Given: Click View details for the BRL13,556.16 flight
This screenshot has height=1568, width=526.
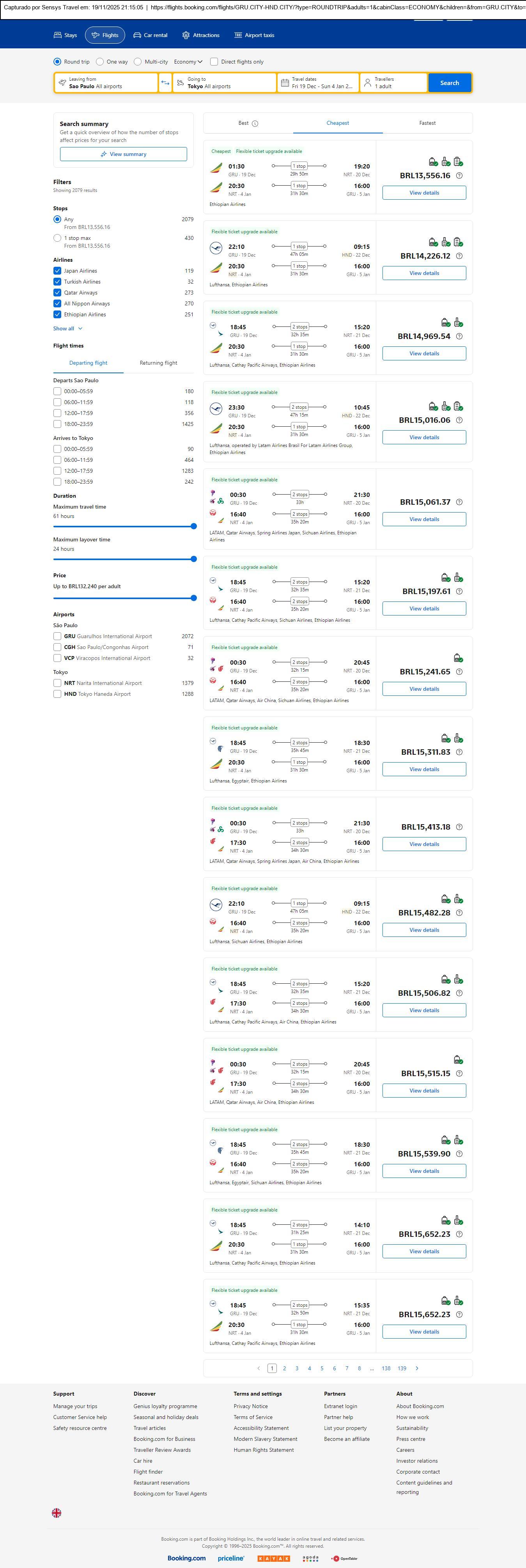Looking at the screenshot, I should coord(424,193).
